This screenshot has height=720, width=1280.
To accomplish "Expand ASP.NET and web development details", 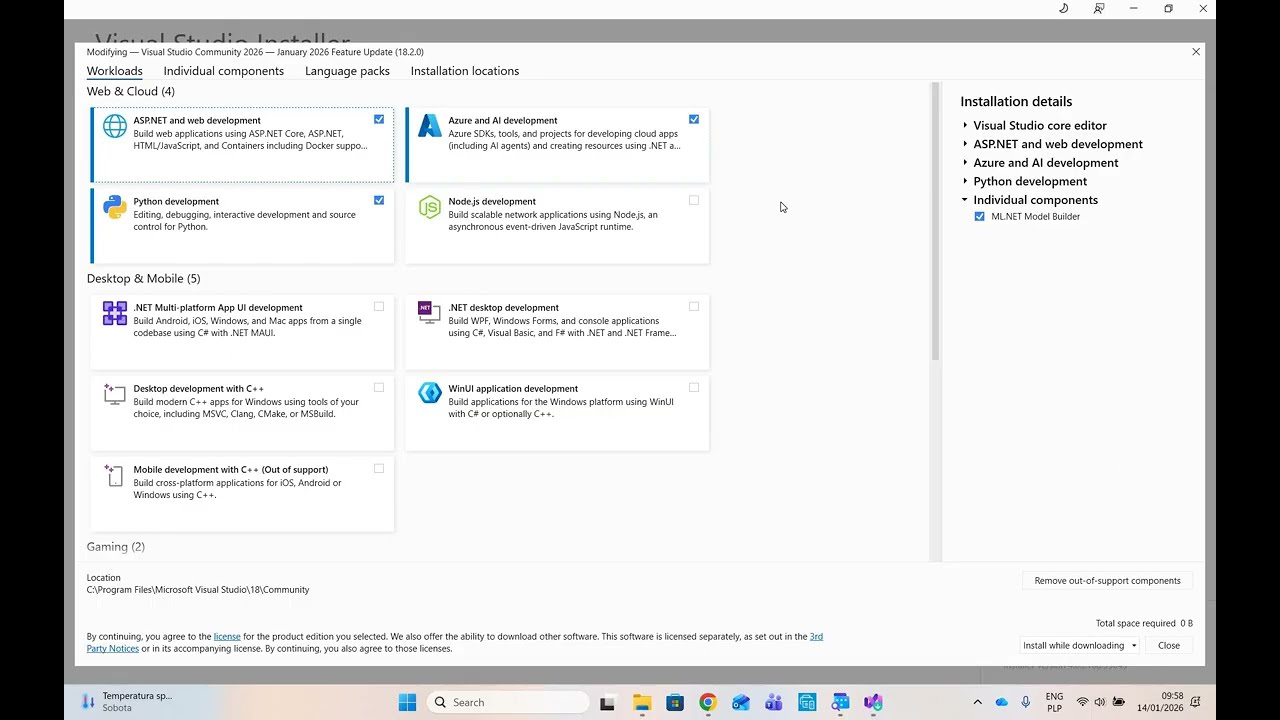I will point(965,144).
